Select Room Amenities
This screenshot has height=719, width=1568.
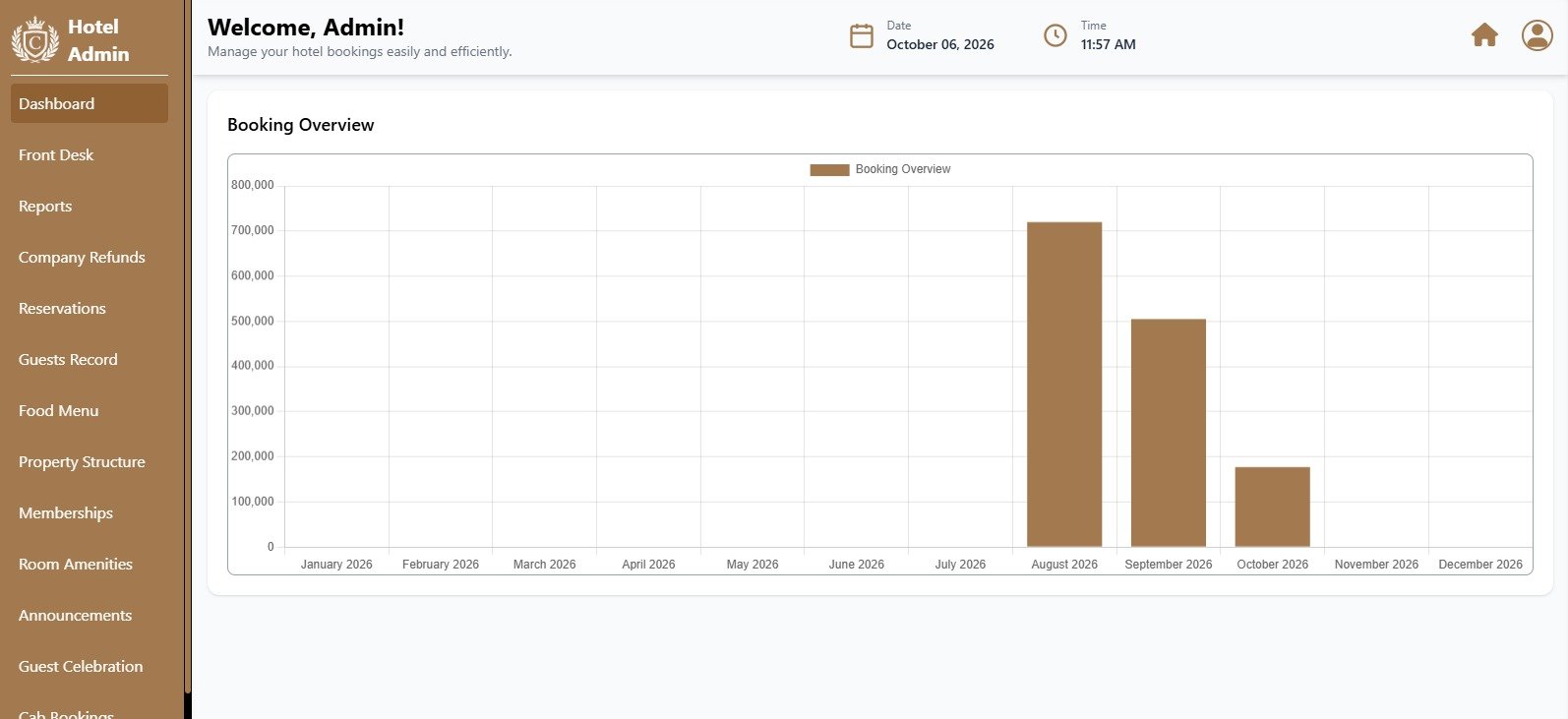tap(90, 564)
